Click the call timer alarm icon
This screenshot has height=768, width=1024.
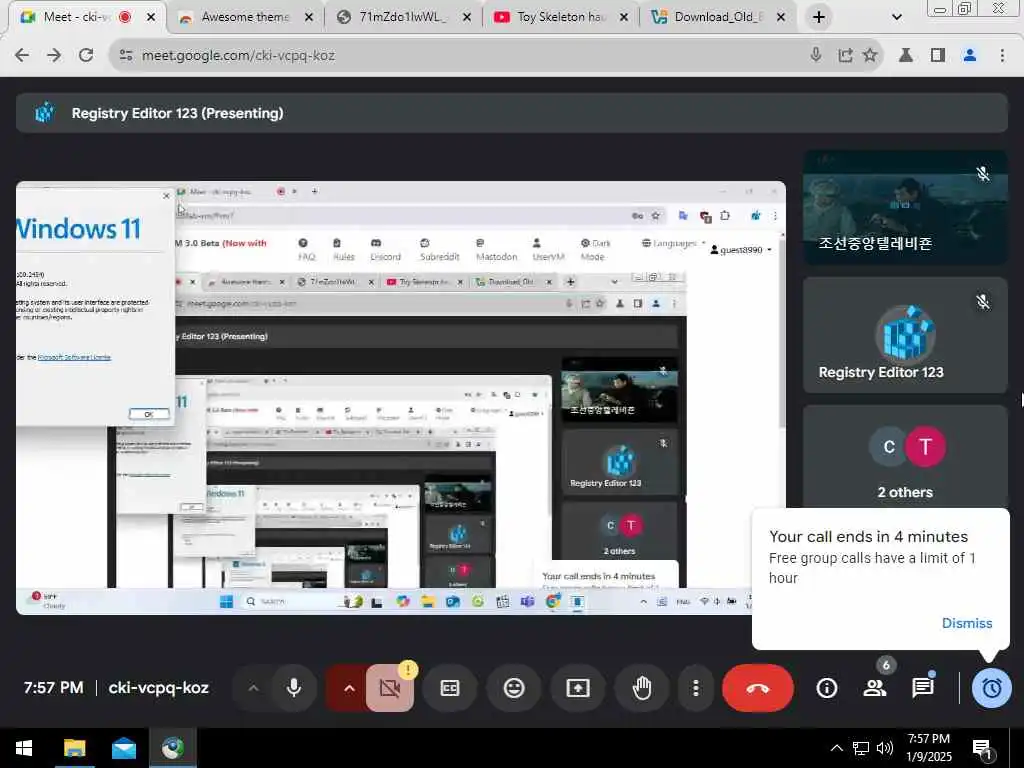coord(991,688)
